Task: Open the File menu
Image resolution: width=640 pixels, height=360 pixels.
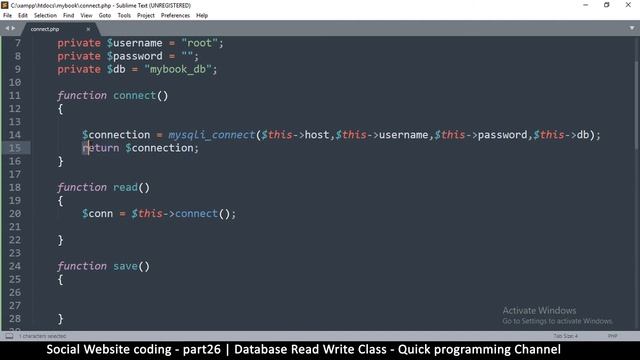Action: (7, 16)
